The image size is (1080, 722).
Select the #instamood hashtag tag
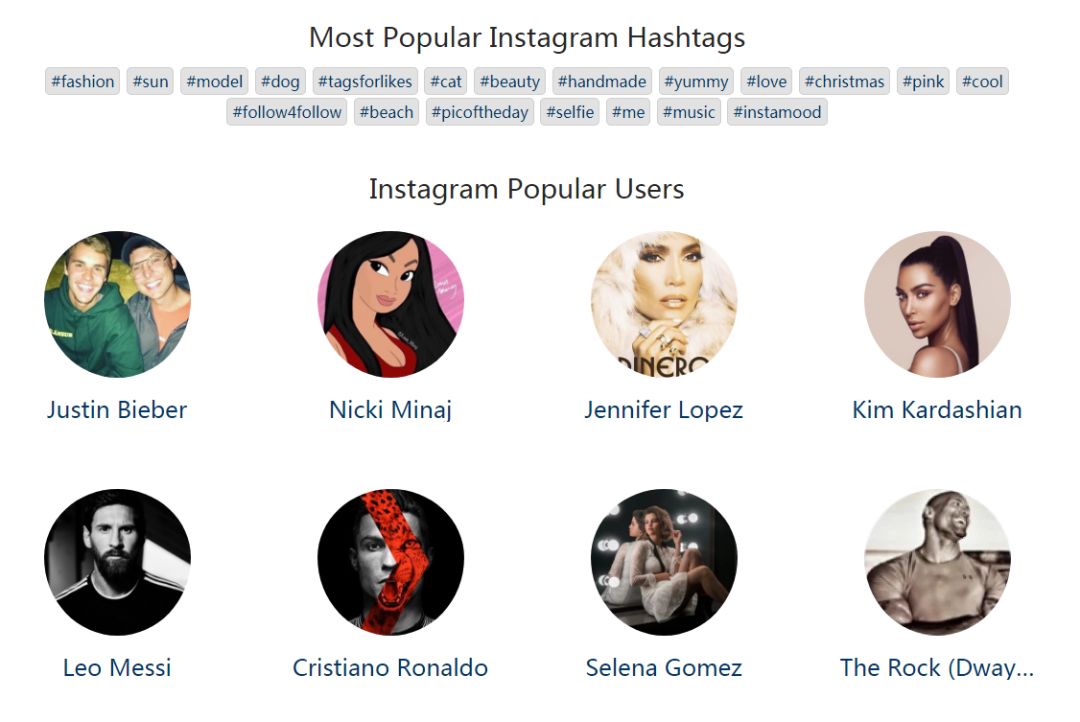(x=777, y=112)
